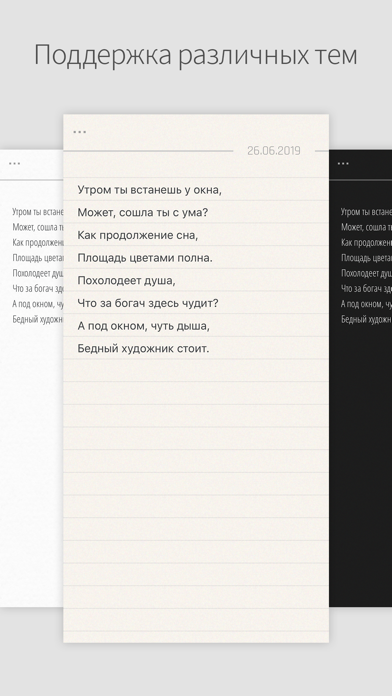Screen dimensions: 392x696
Task: Select the black theme note's "Утром ты" line
Action: point(366,212)
